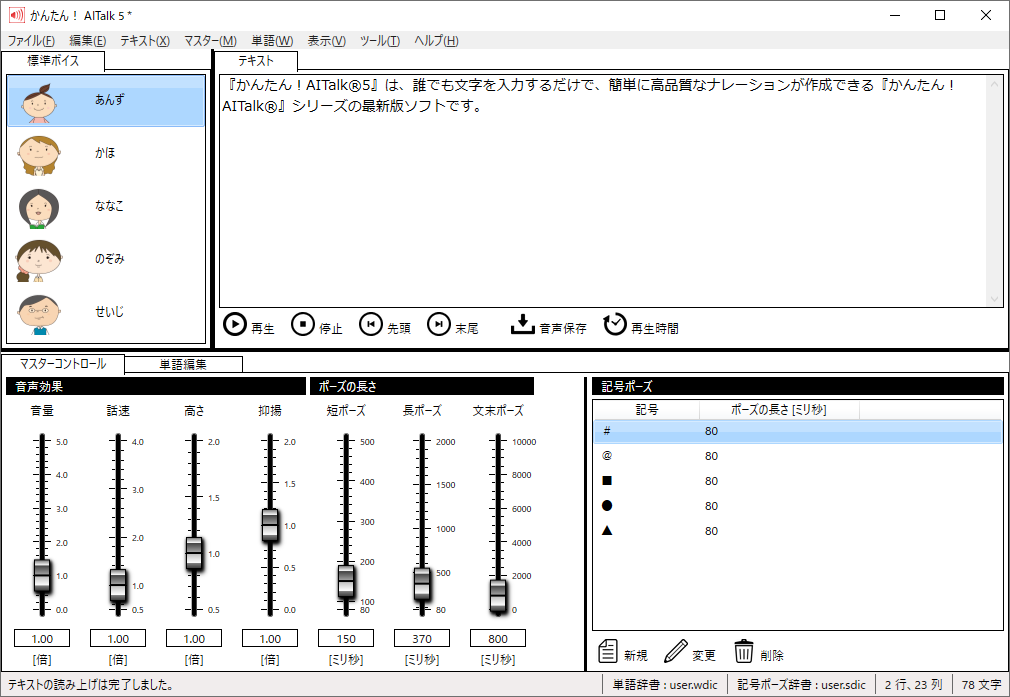The height and width of the screenshot is (697, 1010).
Task: Jump to end with the 末尾 icon
Action: click(437, 323)
